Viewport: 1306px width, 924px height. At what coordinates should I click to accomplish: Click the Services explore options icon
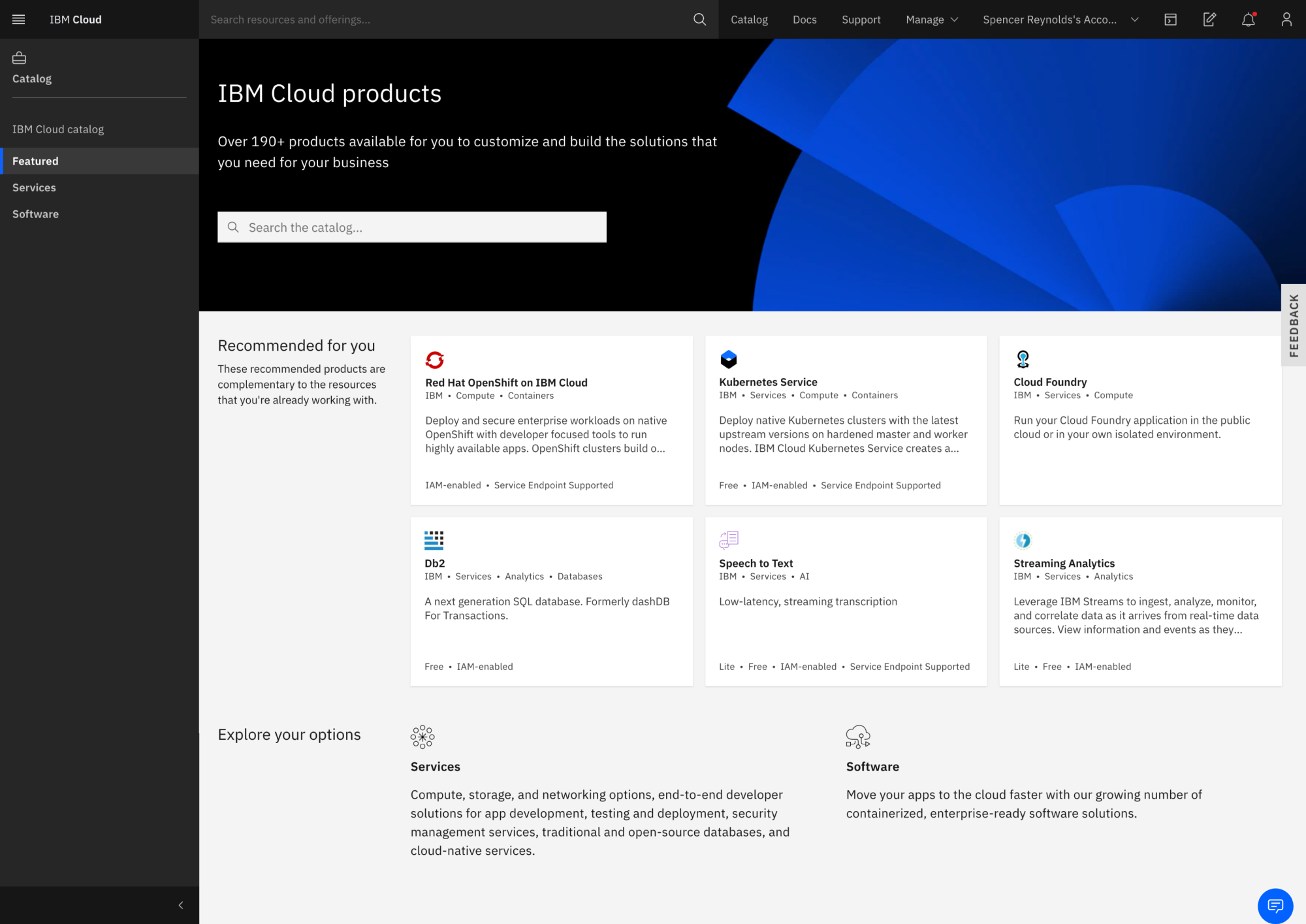coord(422,737)
